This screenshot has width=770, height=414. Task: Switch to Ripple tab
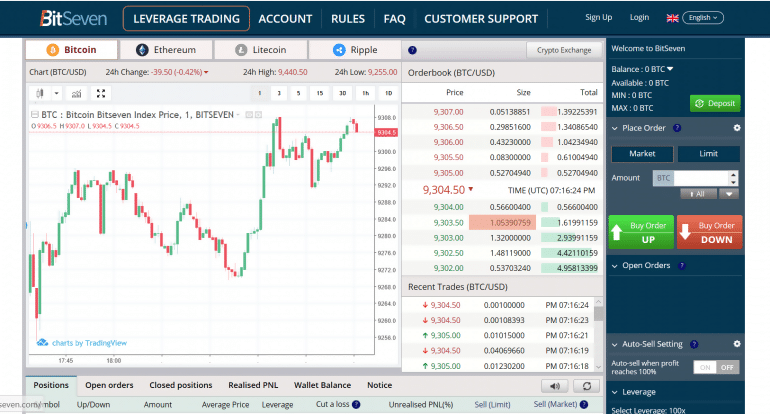pyautogui.click(x=355, y=50)
